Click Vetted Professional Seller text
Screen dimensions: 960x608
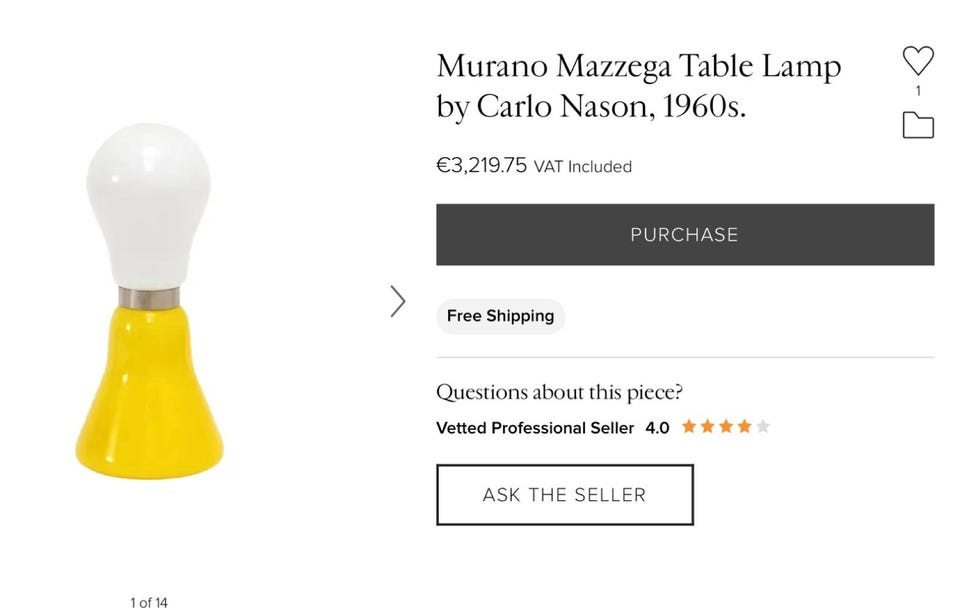[x=535, y=428]
